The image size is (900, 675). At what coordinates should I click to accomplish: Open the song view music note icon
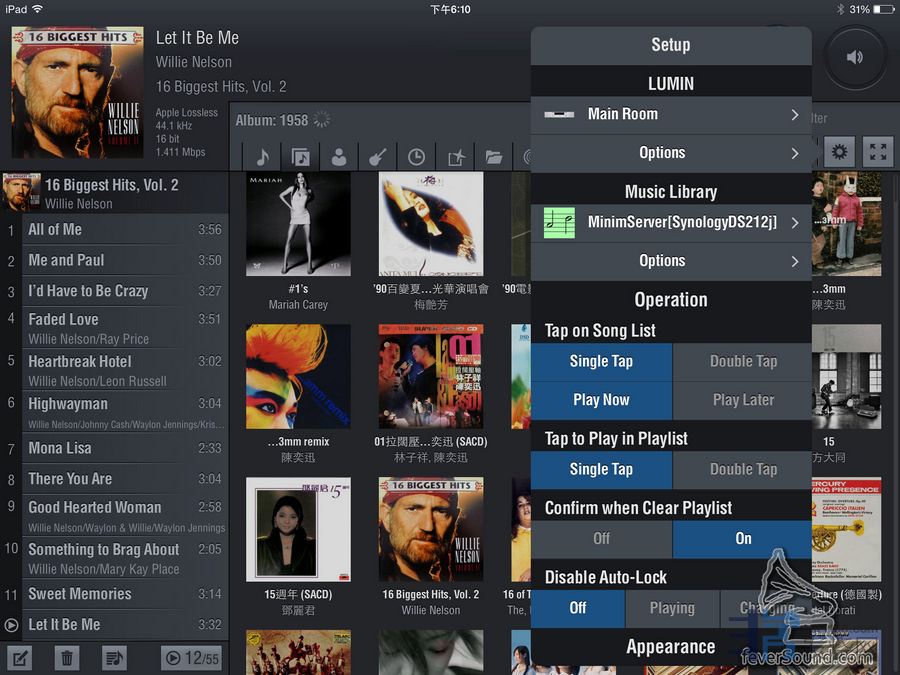coord(263,156)
